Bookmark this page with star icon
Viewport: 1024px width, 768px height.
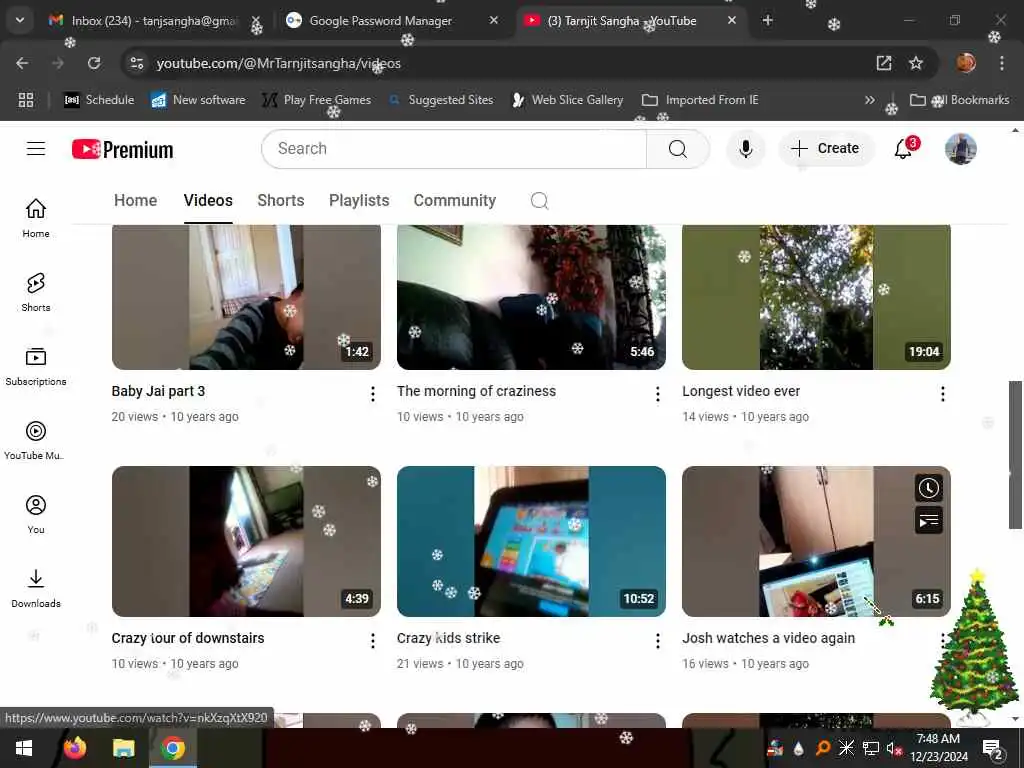pyautogui.click(x=916, y=63)
